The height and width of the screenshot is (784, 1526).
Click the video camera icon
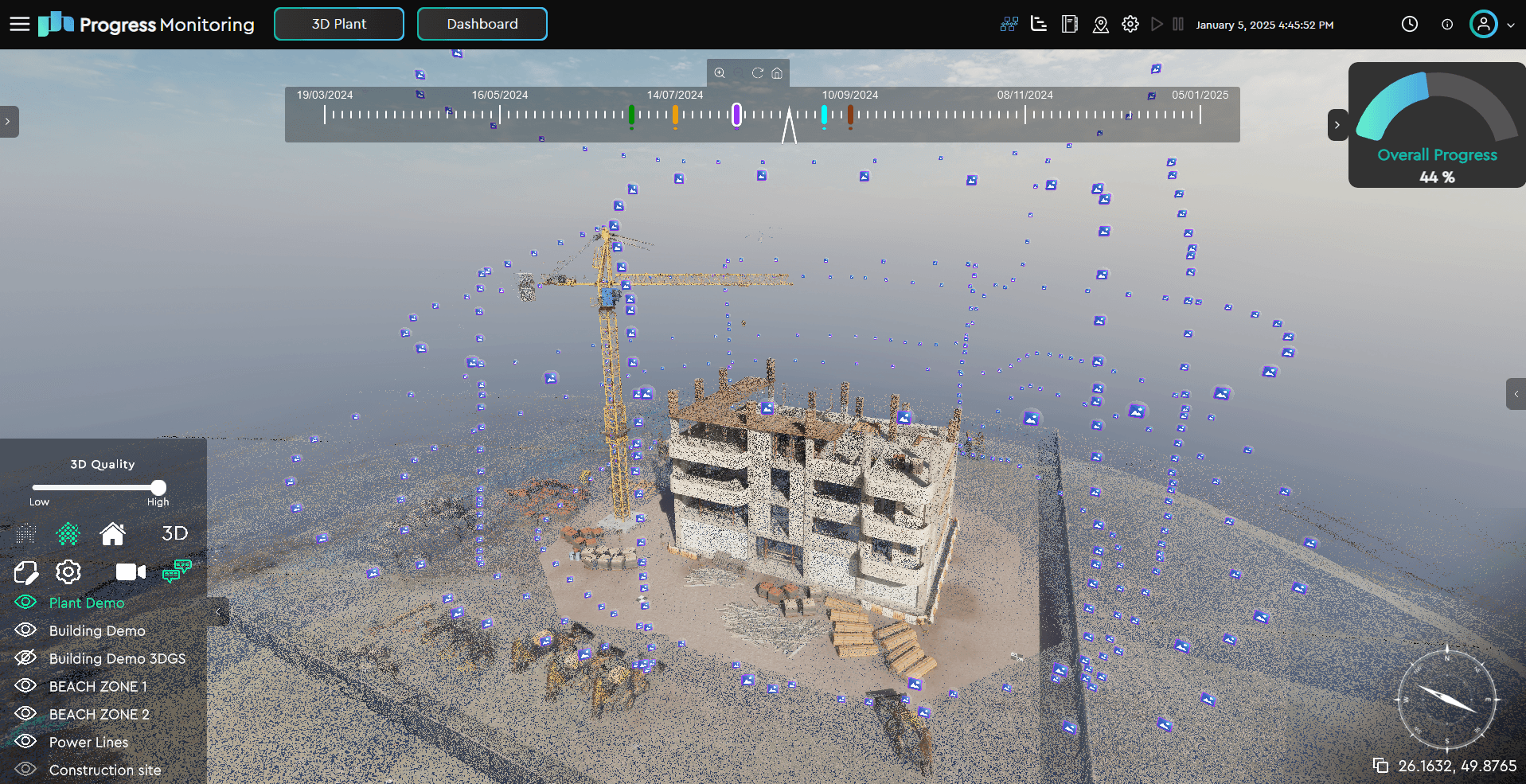coord(131,572)
